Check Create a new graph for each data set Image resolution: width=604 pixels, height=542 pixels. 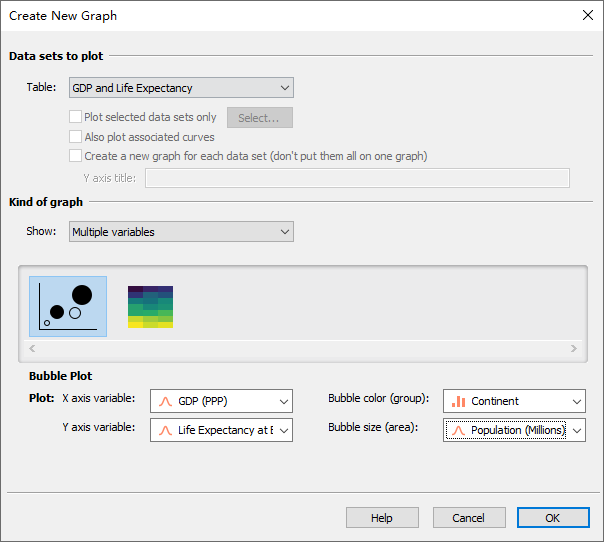point(76,156)
